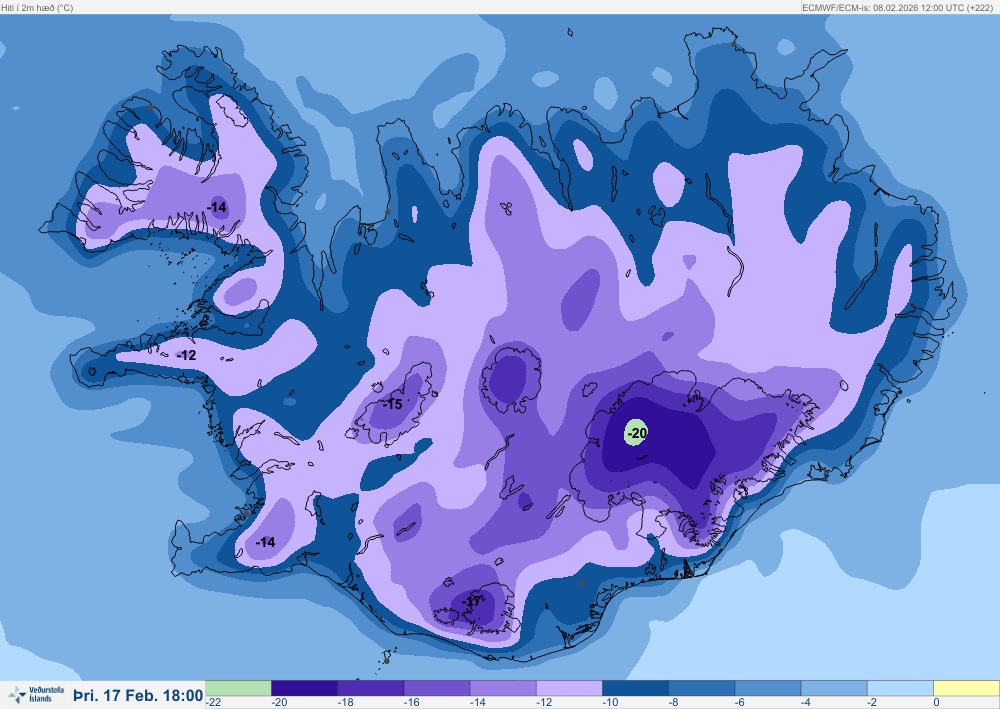Click the 0 legend scale value
The image size is (1000, 709).
(x=936, y=702)
